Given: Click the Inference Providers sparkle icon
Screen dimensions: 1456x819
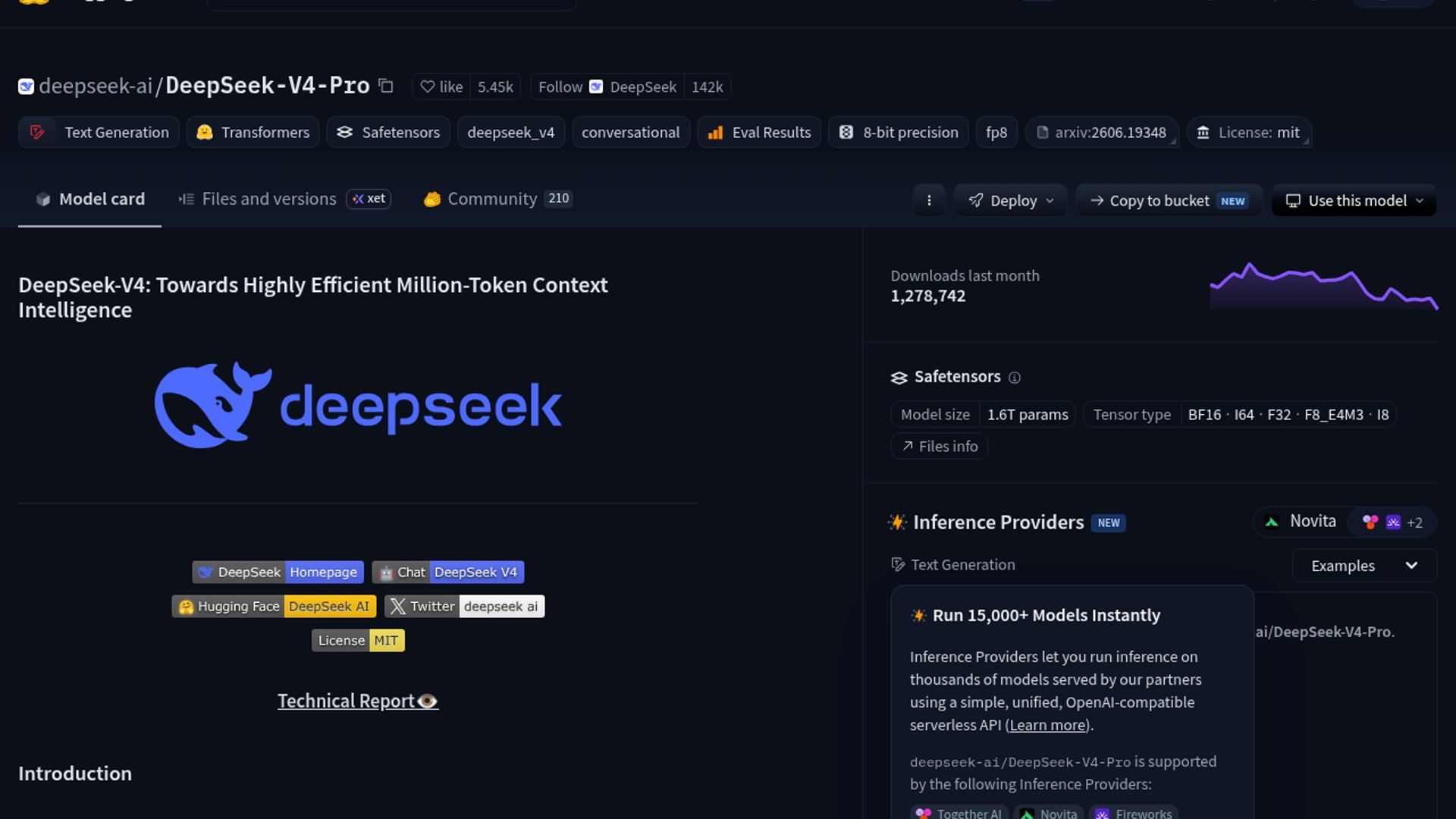Looking at the screenshot, I should coord(897,522).
